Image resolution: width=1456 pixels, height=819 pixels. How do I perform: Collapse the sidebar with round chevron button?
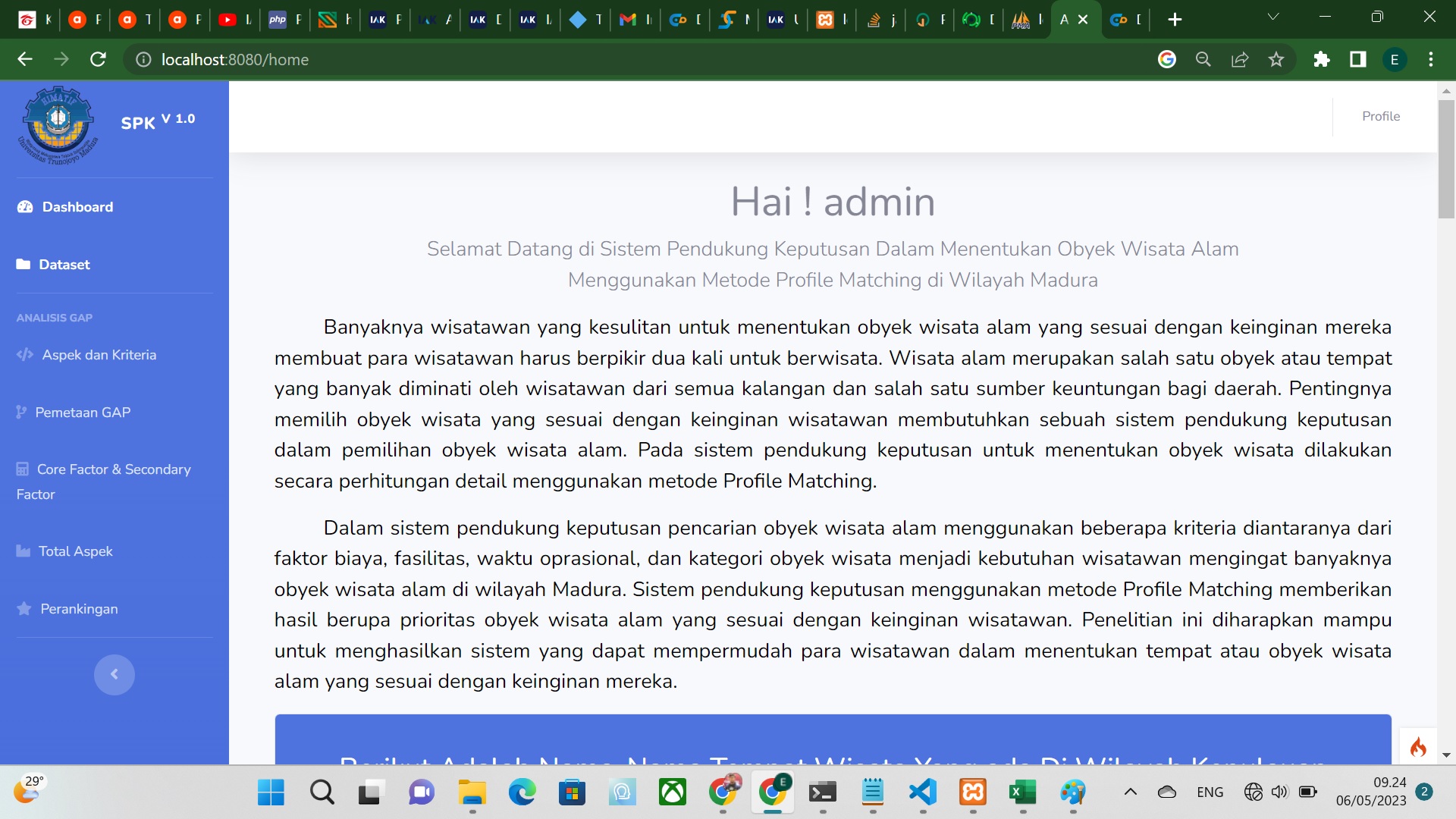115,674
